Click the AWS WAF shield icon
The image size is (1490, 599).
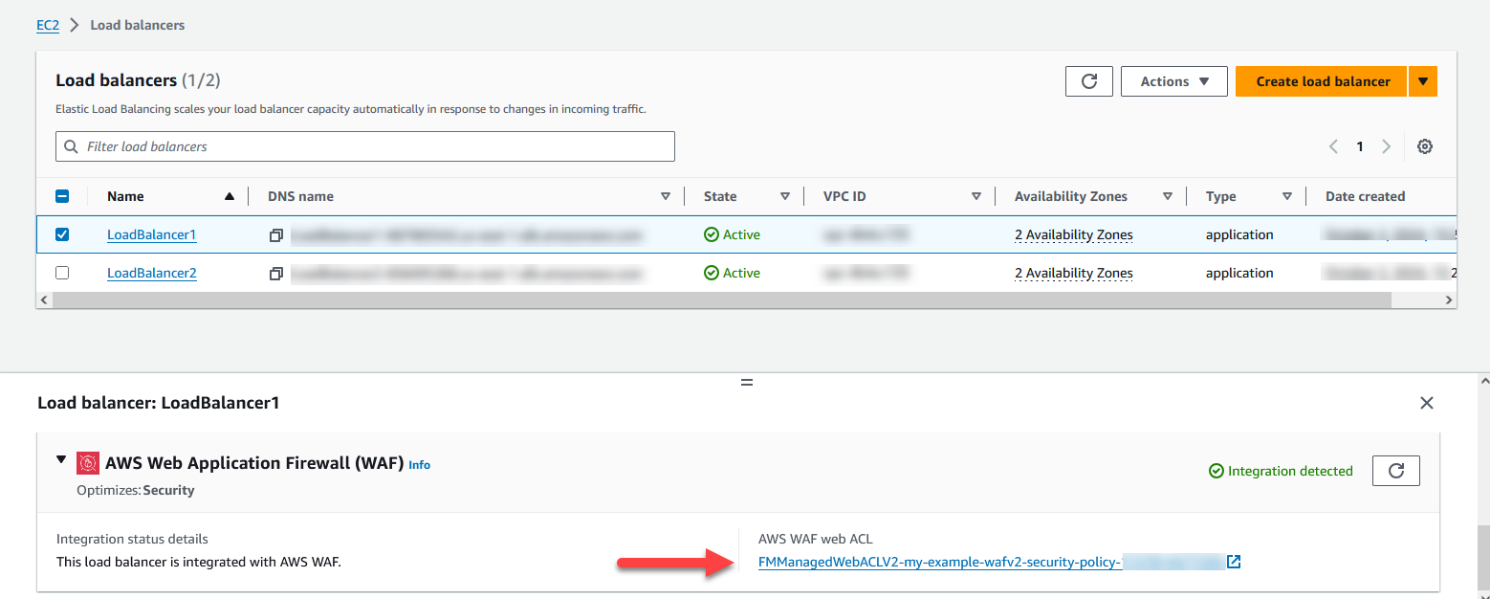pyautogui.click(x=88, y=462)
